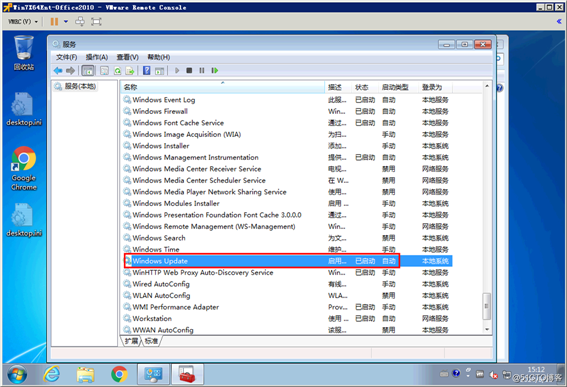This screenshot has height=387, width=567.
Task: Select the Windows Firewall service
Action: [287, 111]
